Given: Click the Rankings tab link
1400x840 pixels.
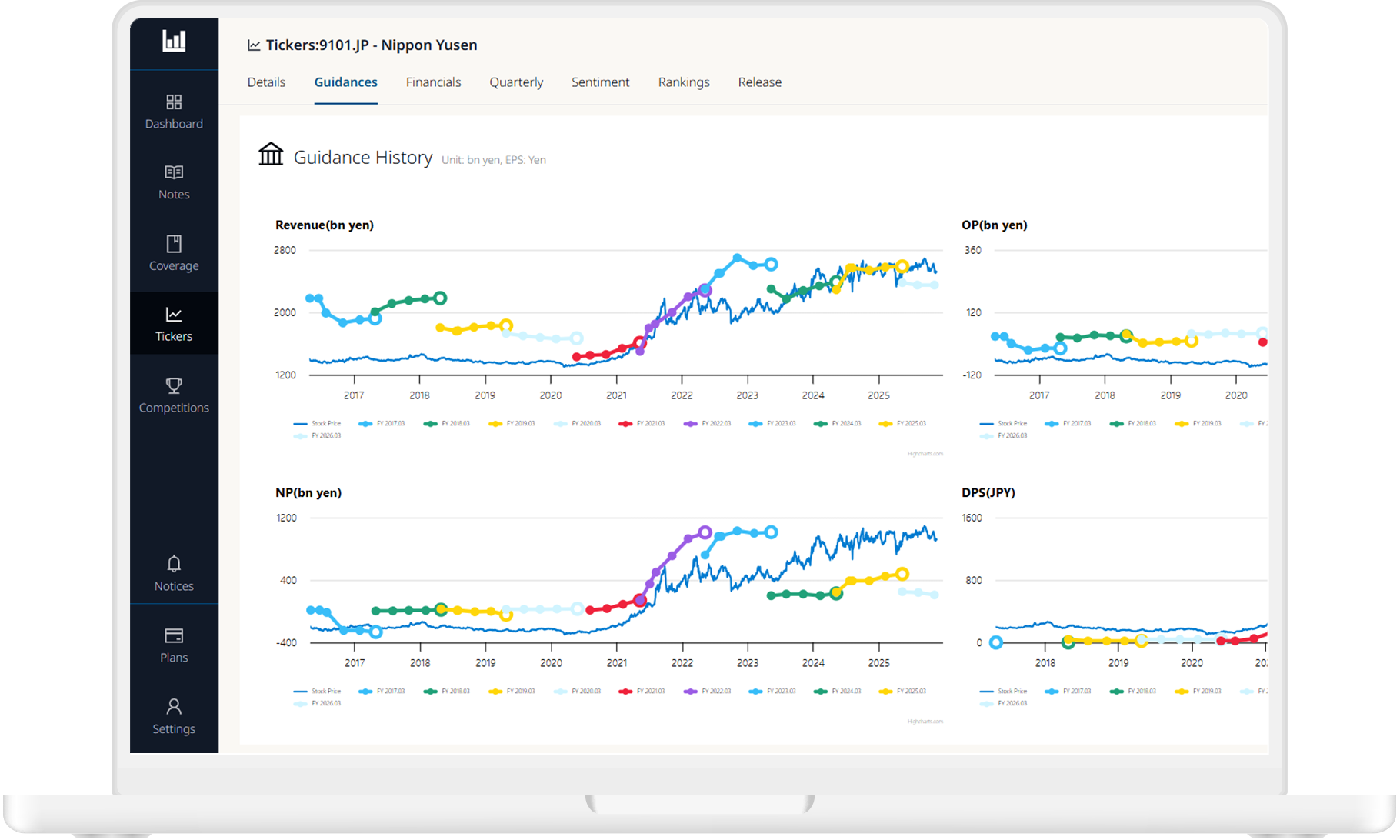Looking at the screenshot, I should point(684,82).
